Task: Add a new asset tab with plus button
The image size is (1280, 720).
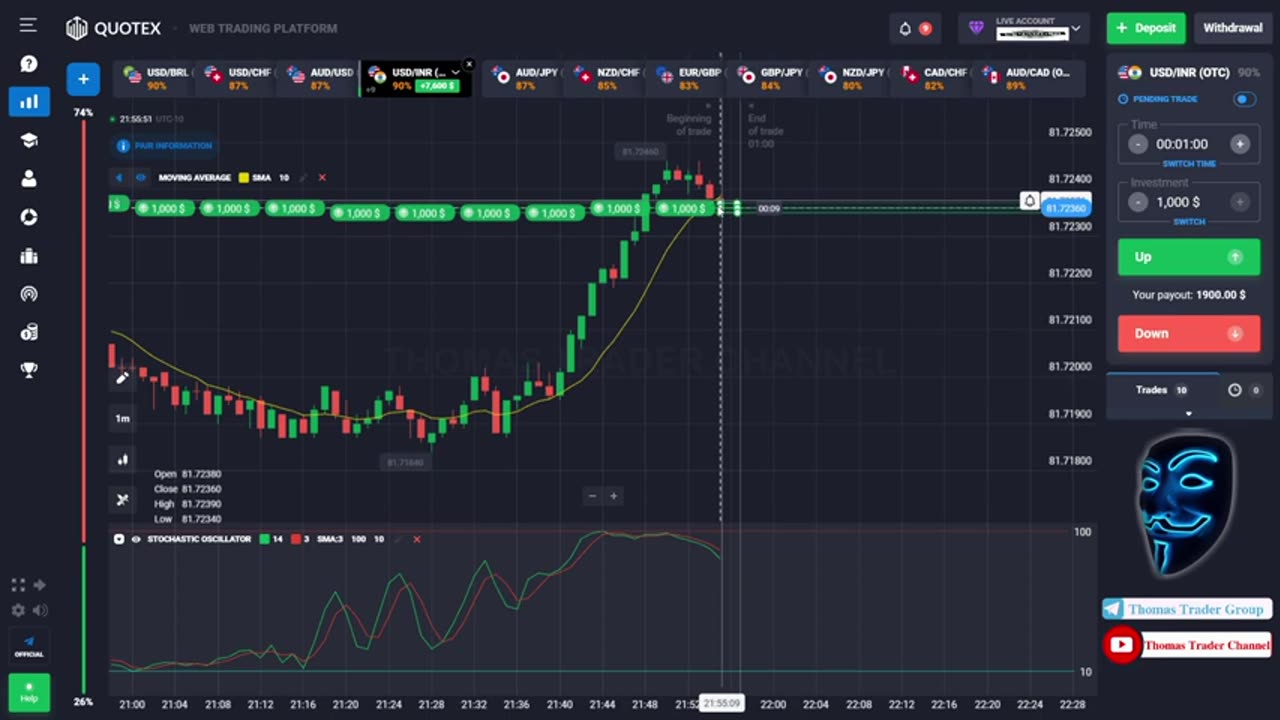Action: pyautogui.click(x=83, y=79)
